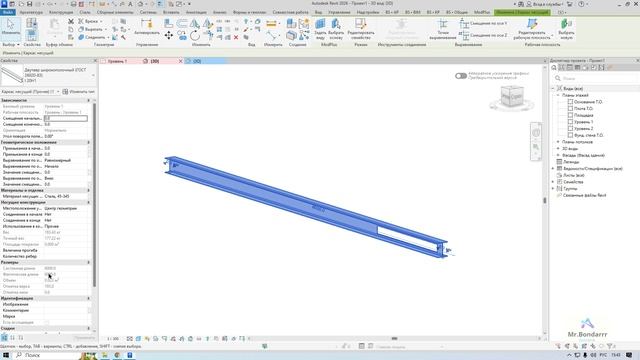Close the middle (3D) view tab
The image size is (640, 360).
coord(180,61)
